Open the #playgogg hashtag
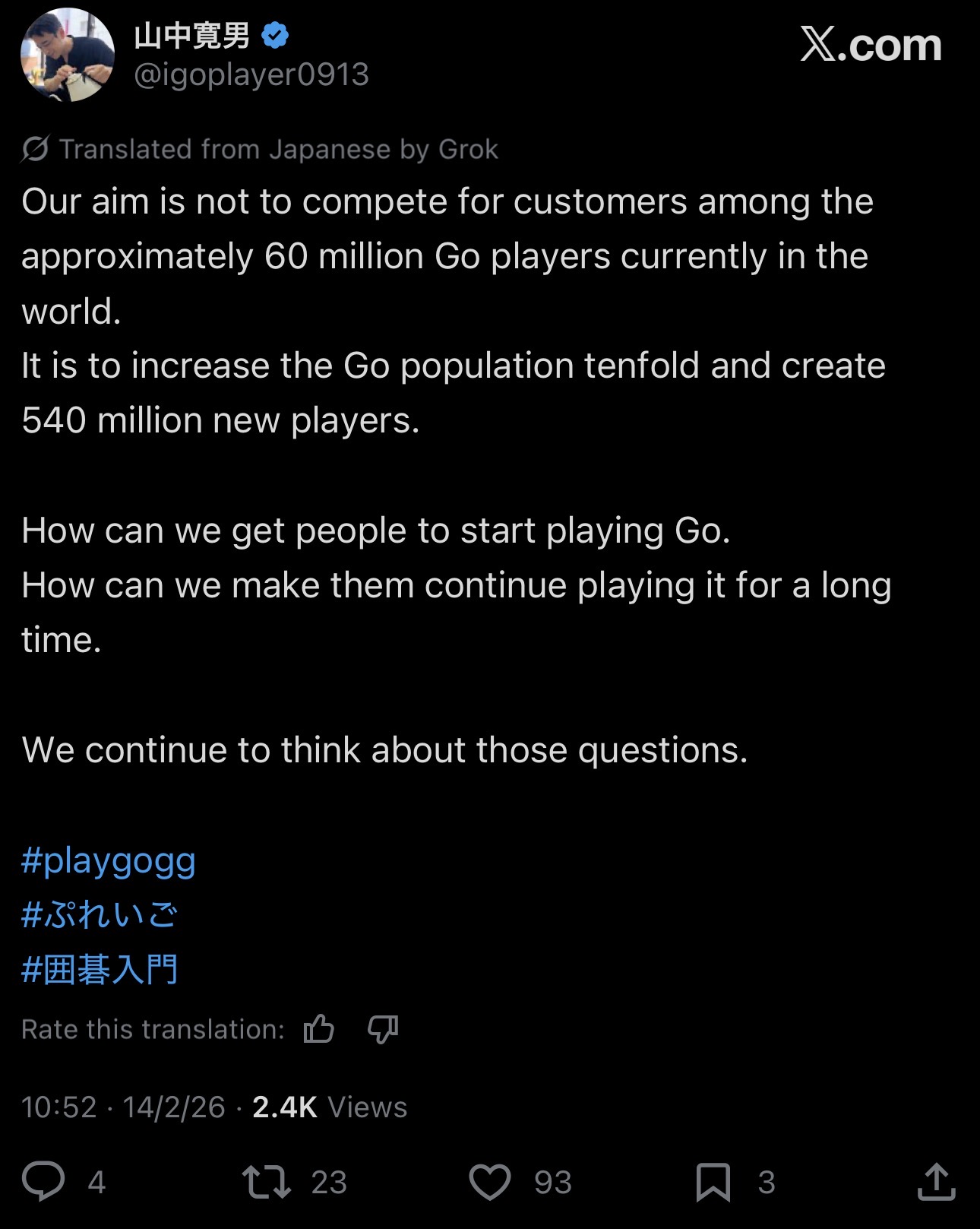The width and height of the screenshot is (980, 1229). tap(109, 860)
